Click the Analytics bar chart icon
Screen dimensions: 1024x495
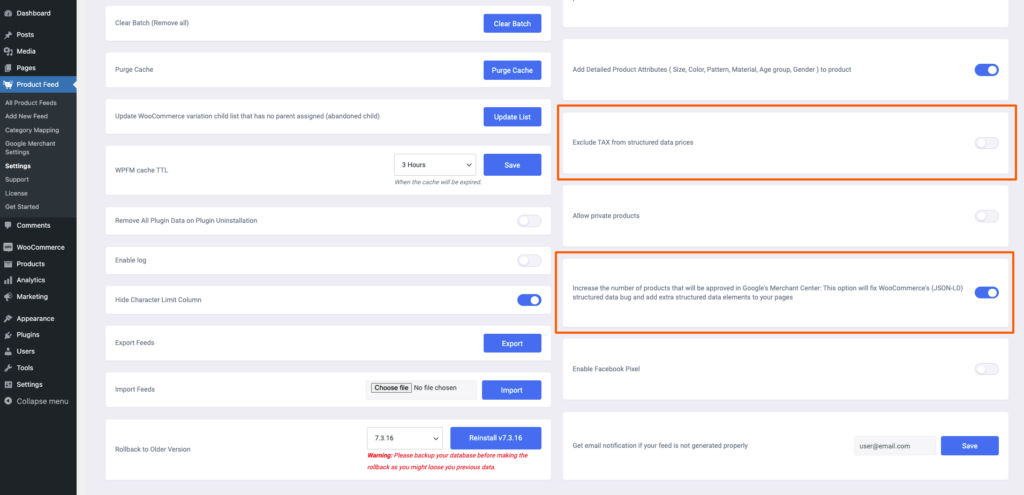tap(8, 280)
